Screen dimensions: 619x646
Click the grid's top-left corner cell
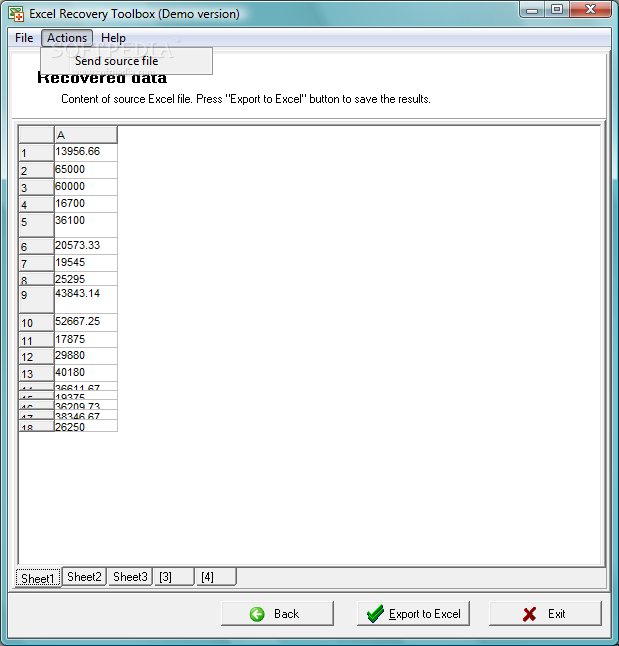[37, 135]
